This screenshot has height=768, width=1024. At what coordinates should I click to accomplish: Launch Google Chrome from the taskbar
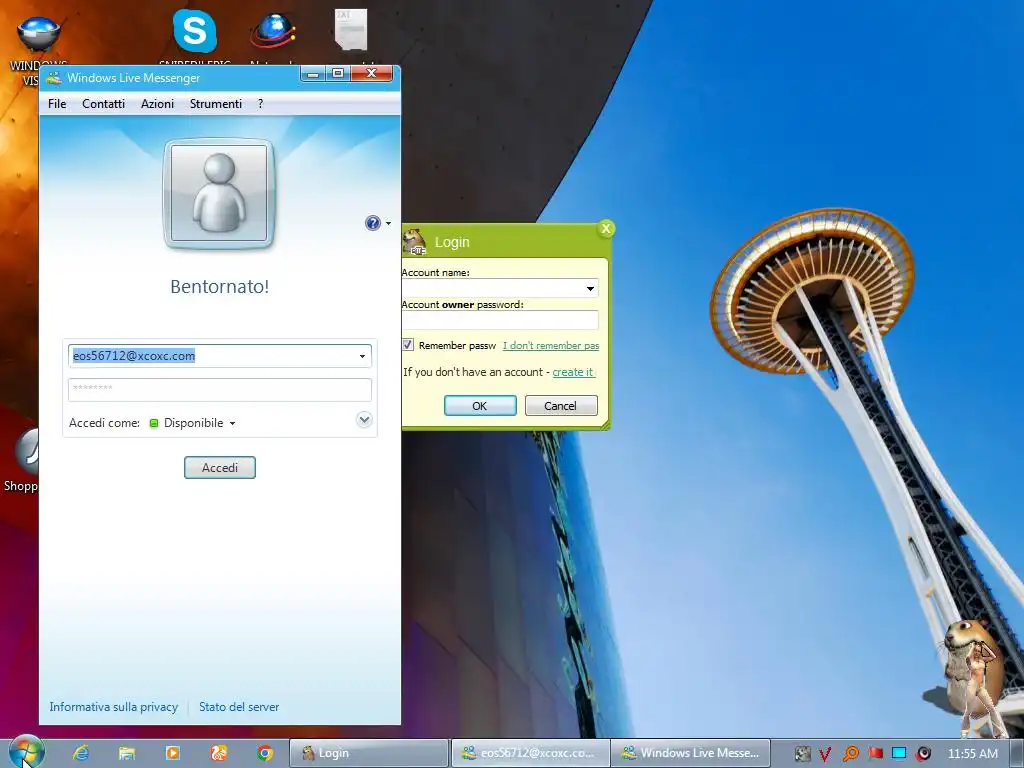tap(264, 753)
